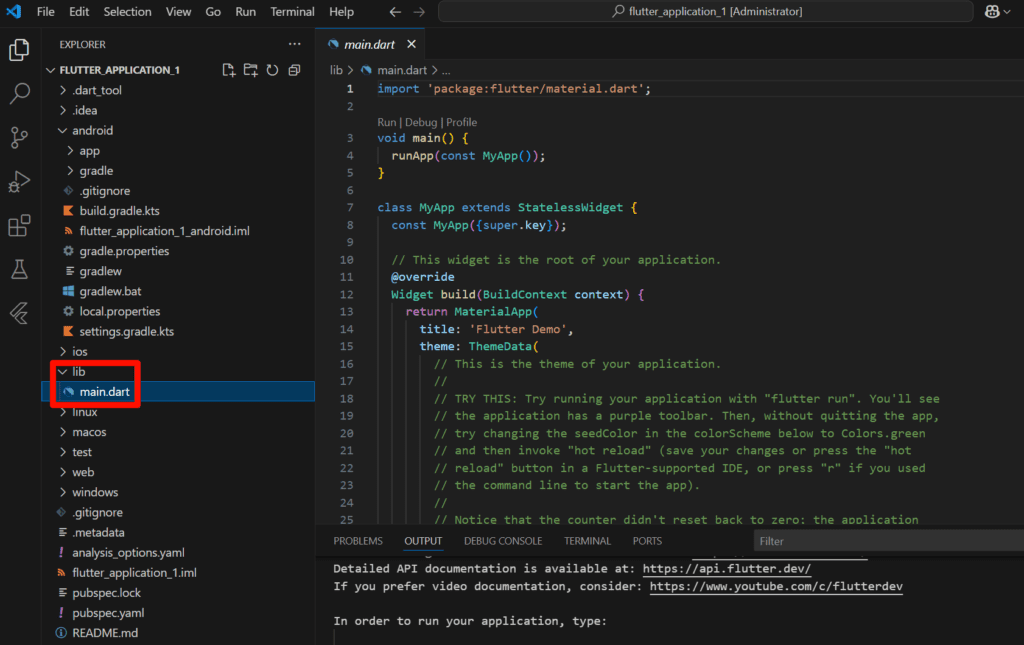This screenshot has width=1024, height=645.
Task: Open the Flutter sidebar icon
Action: click(19, 313)
